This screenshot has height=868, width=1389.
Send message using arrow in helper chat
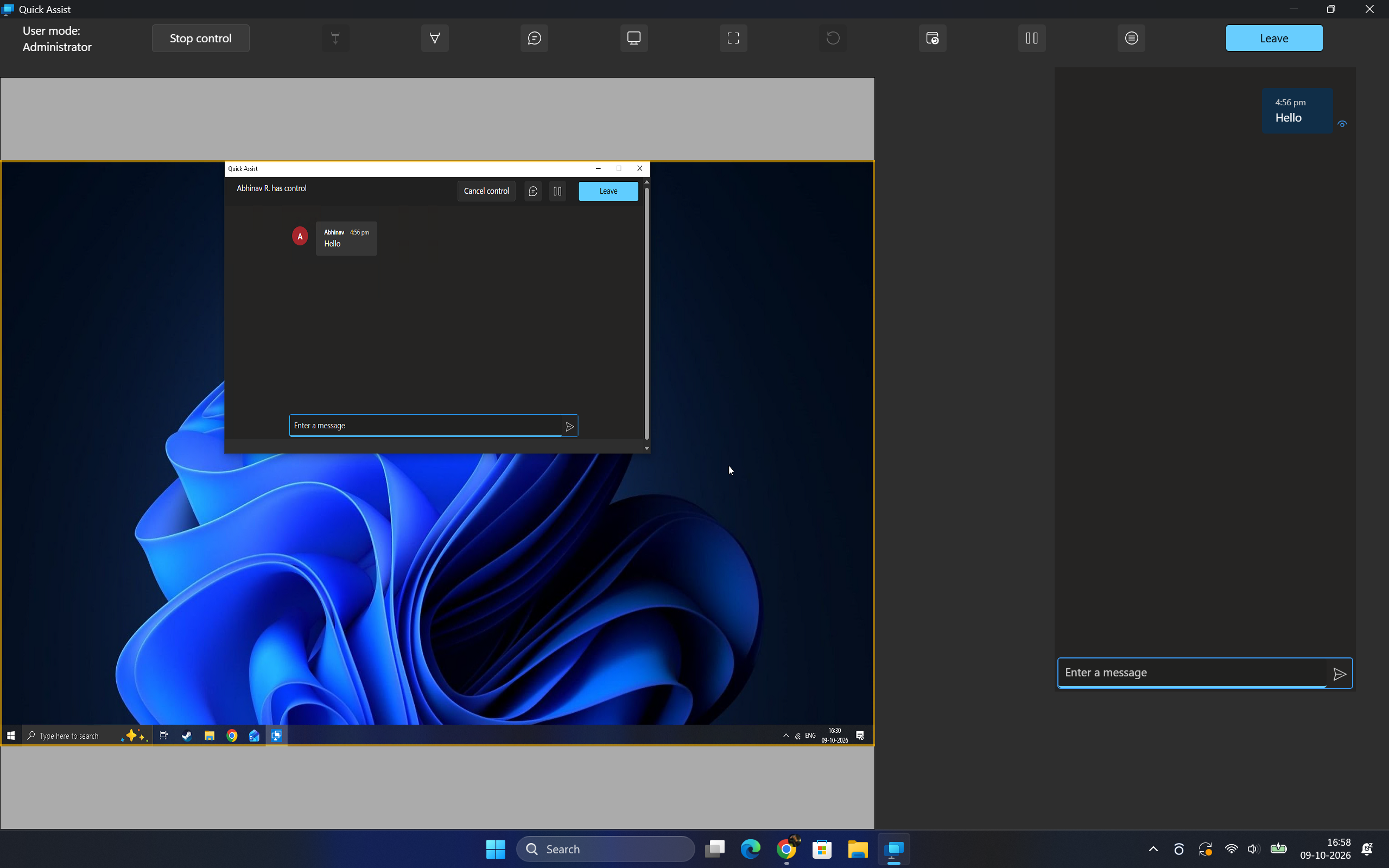(1340, 674)
